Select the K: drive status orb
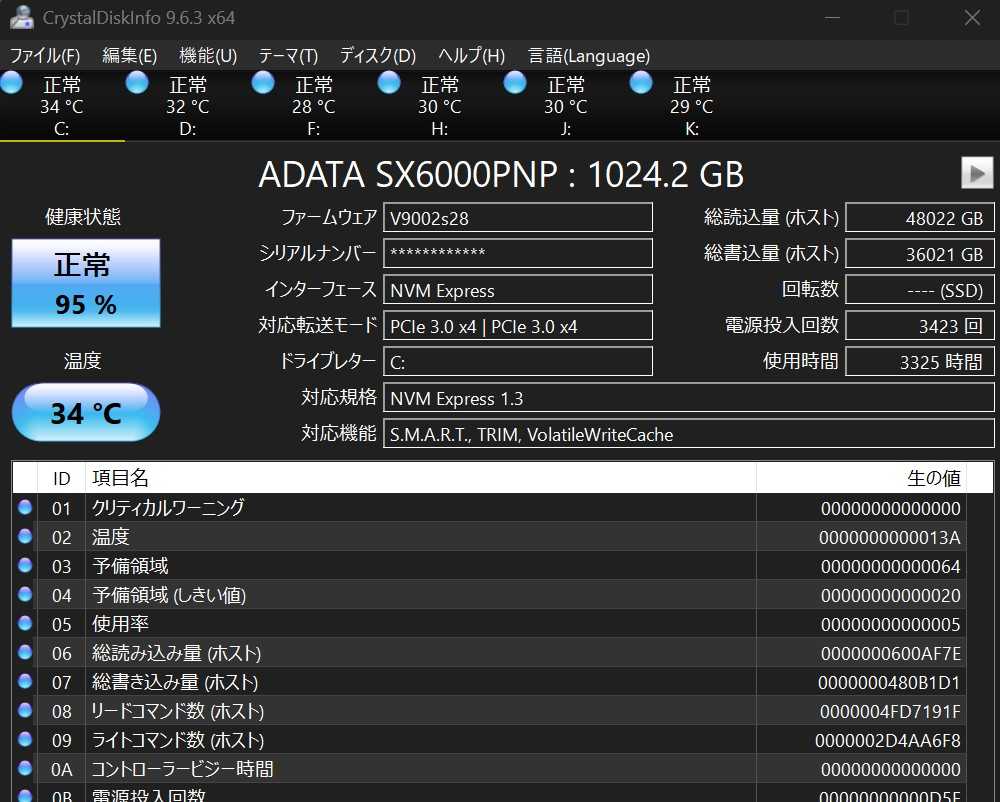This screenshot has width=1000, height=802. pos(641,83)
